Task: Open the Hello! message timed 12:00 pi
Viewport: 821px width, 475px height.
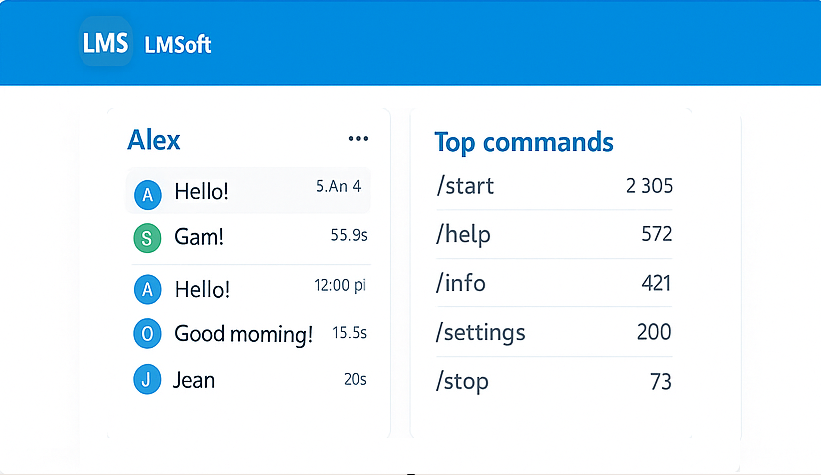Action: [x=250, y=289]
